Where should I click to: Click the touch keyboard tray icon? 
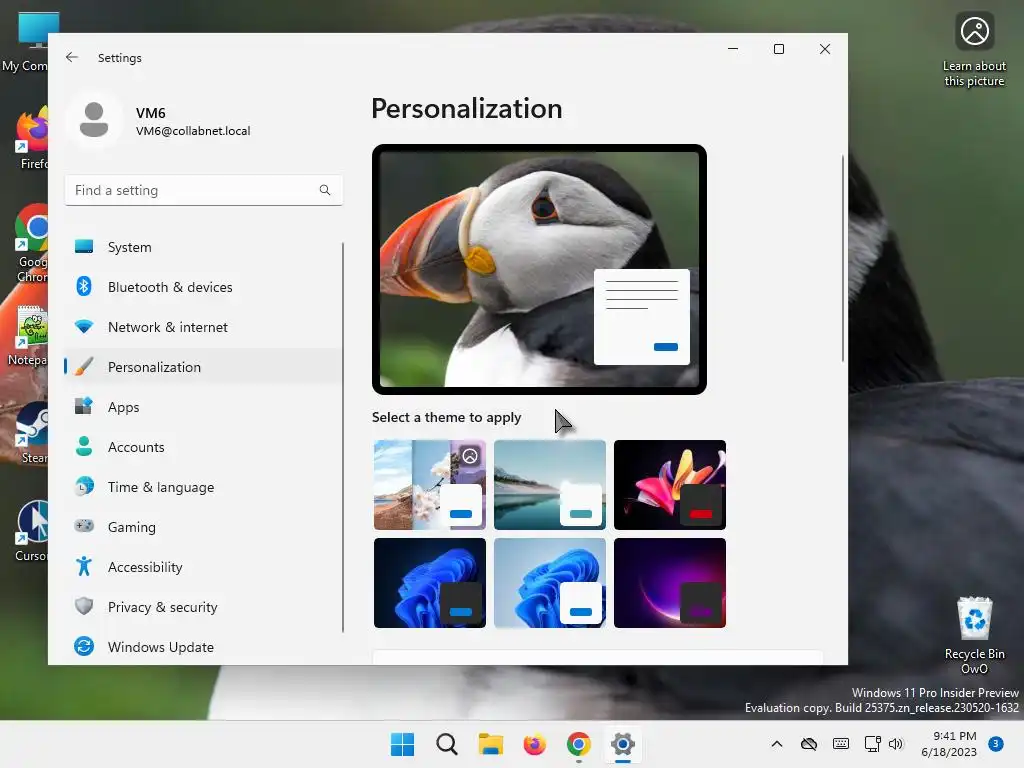click(x=841, y=744)
